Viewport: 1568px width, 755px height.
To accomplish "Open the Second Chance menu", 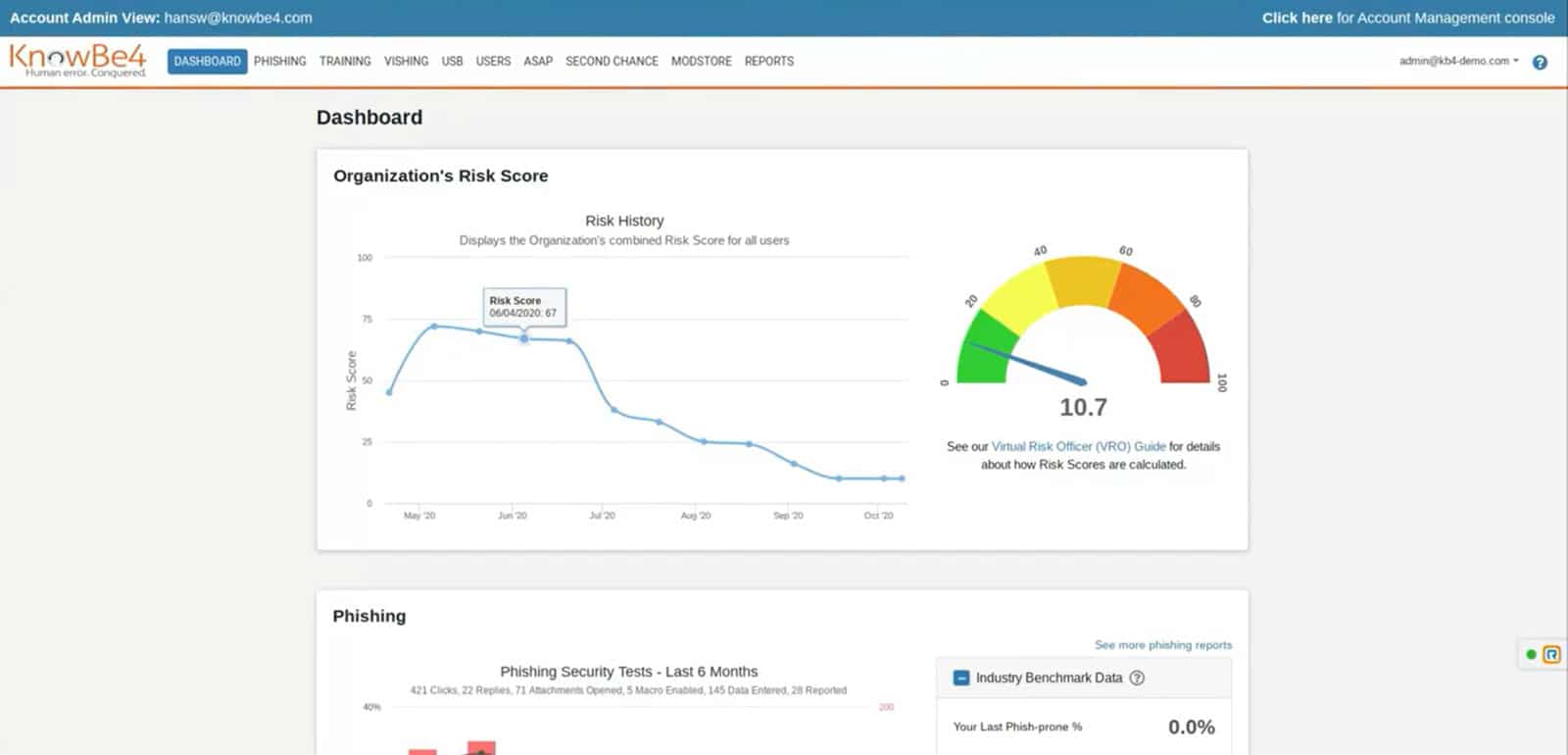I will (612, 61).
